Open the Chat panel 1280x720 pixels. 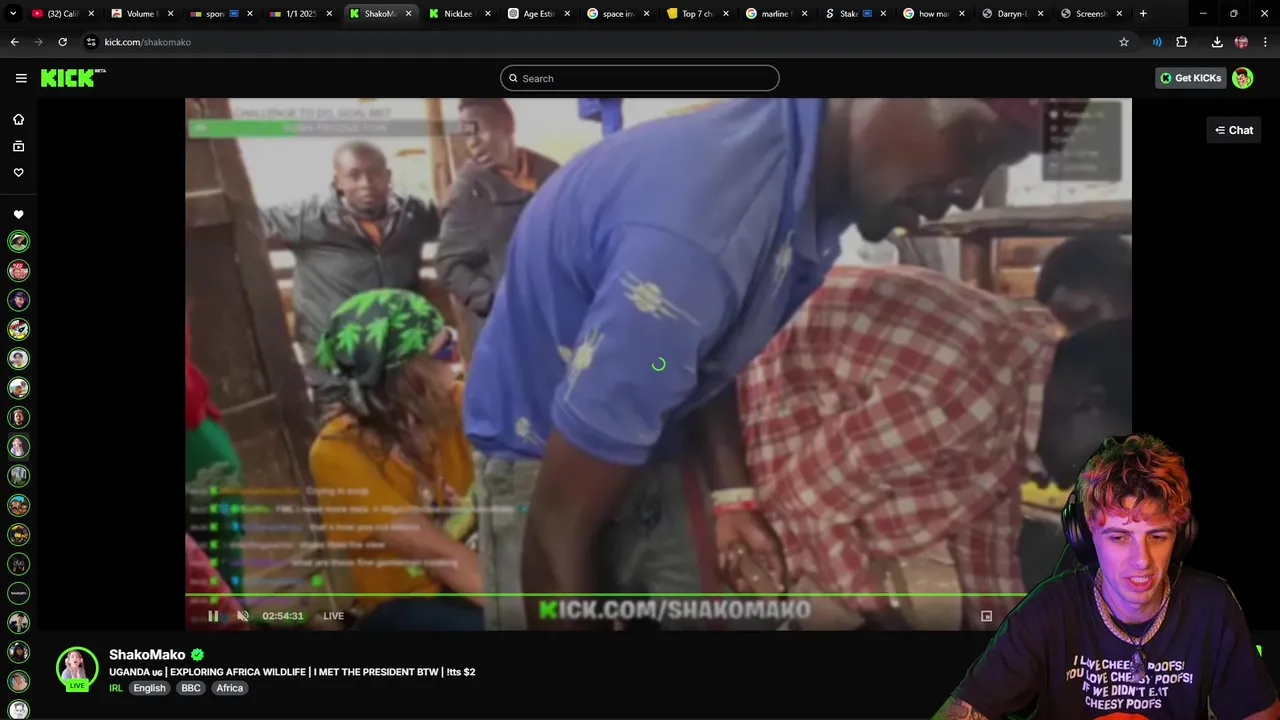click(1234, 130)
